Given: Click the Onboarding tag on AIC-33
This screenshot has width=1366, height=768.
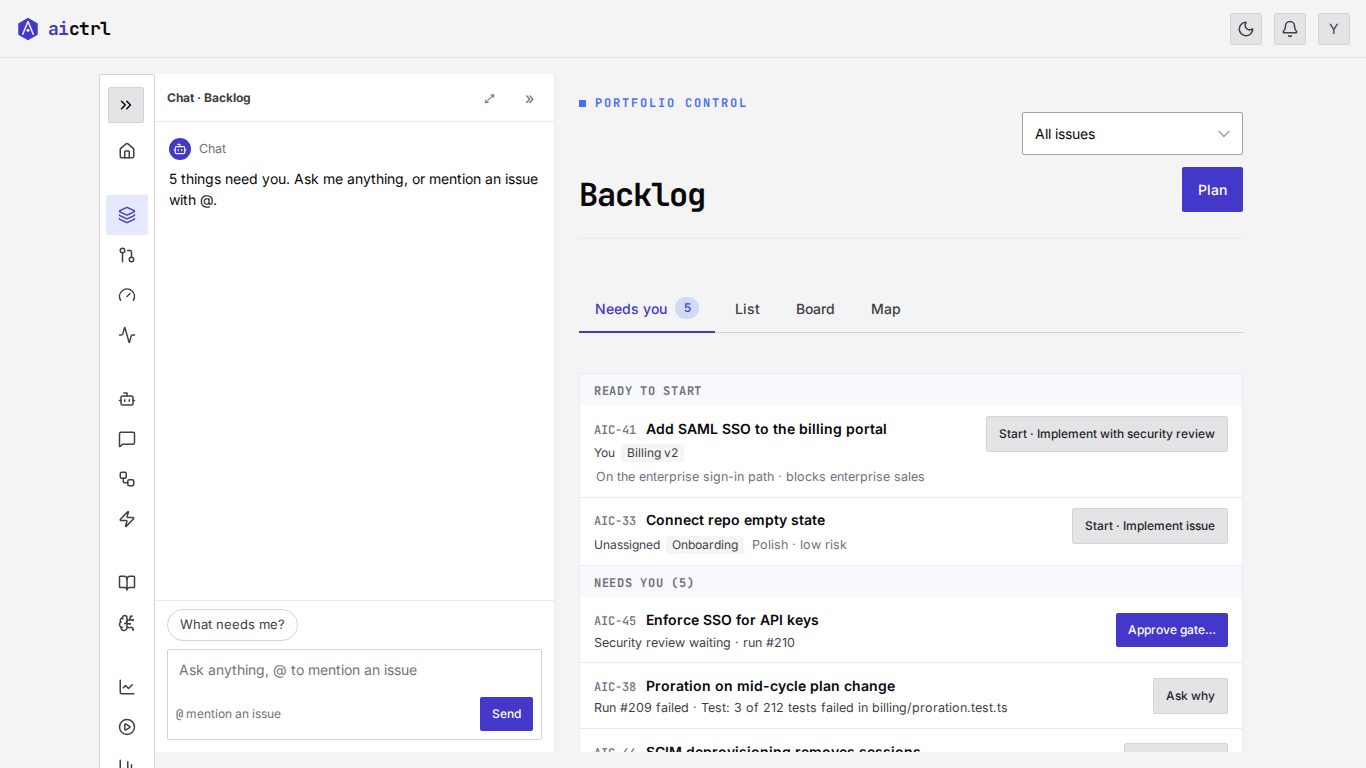Looking at the screenshot, I should coord(705,545).
